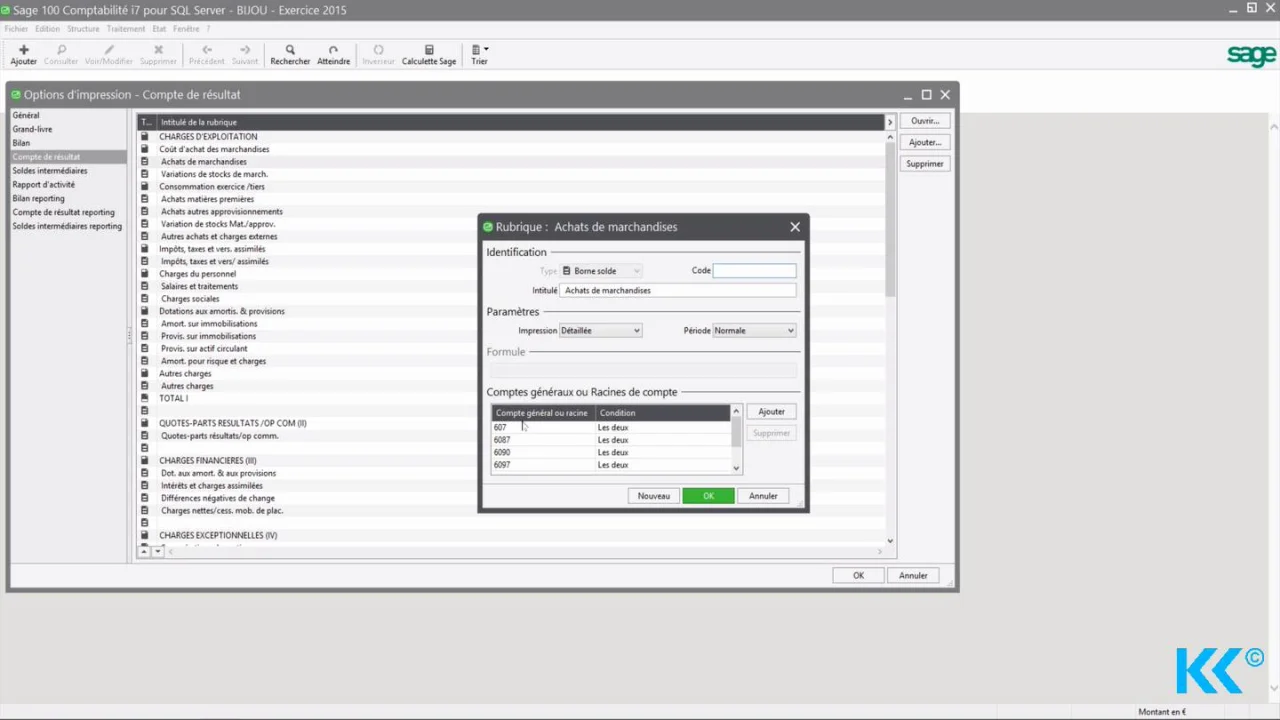Click row icon beside Différences négatives de change

144,498
